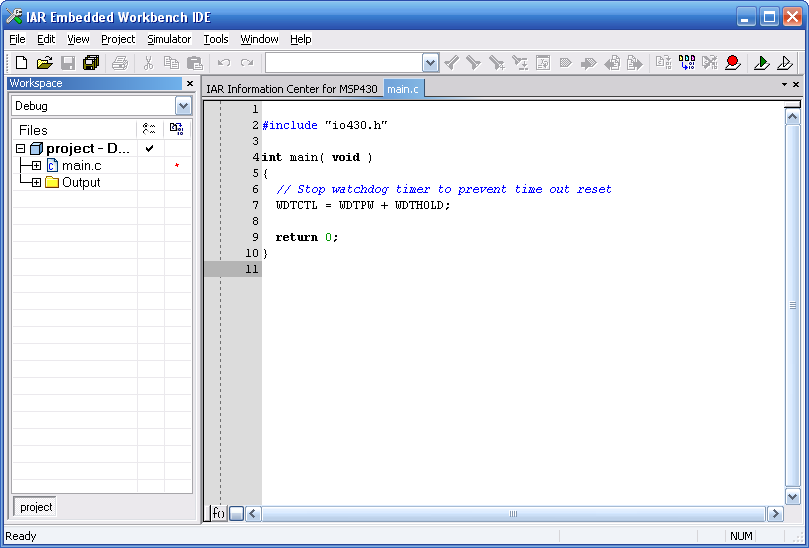The image size is (809, 548).
Task: Print the document with printer icon
Action: point(120,63)
